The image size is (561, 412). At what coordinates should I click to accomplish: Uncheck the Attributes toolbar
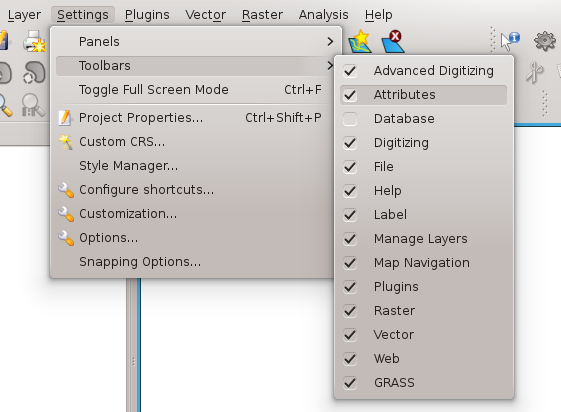(x=350, y=95)
